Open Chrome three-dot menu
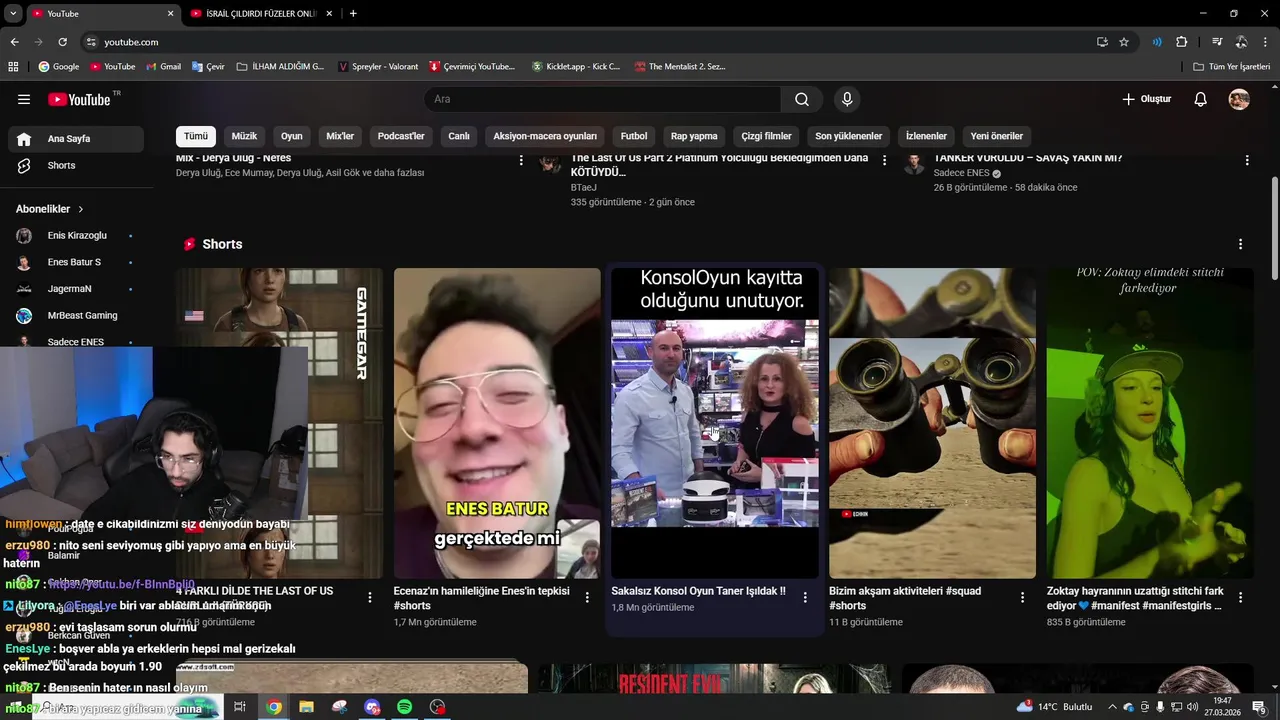The height and width of the screenshot is (720, 1280). click(x=1265, y=42)
